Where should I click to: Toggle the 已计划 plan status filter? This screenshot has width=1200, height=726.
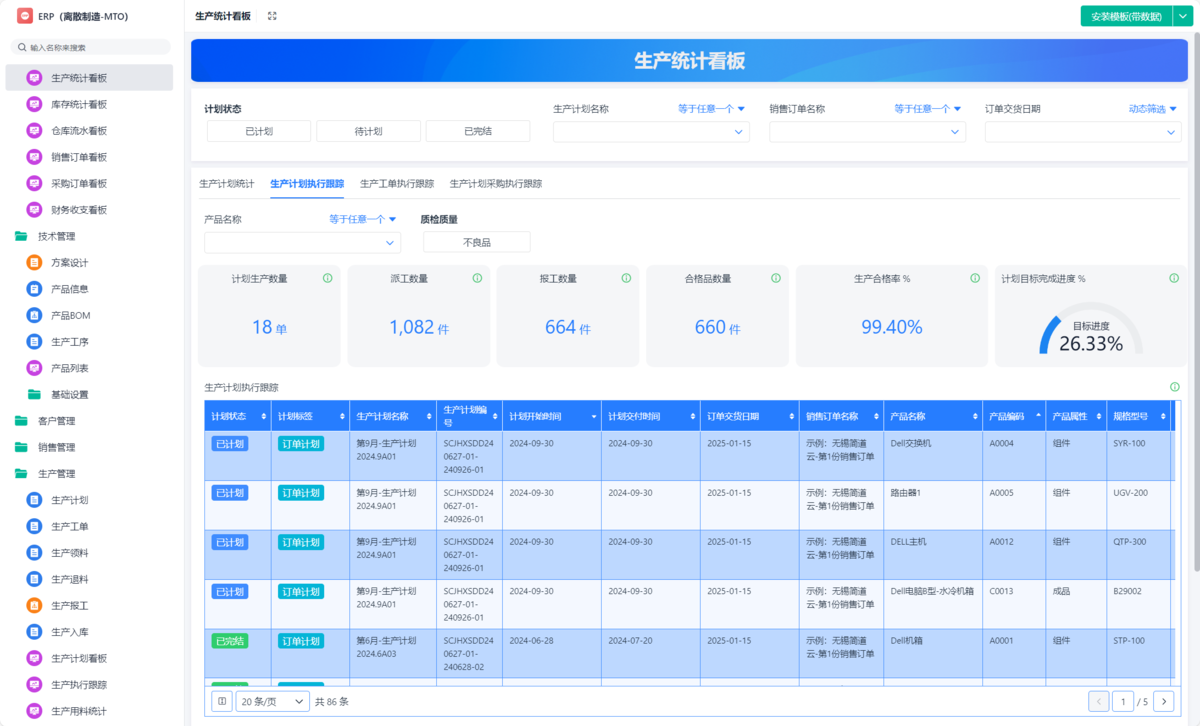coord(259,131)
